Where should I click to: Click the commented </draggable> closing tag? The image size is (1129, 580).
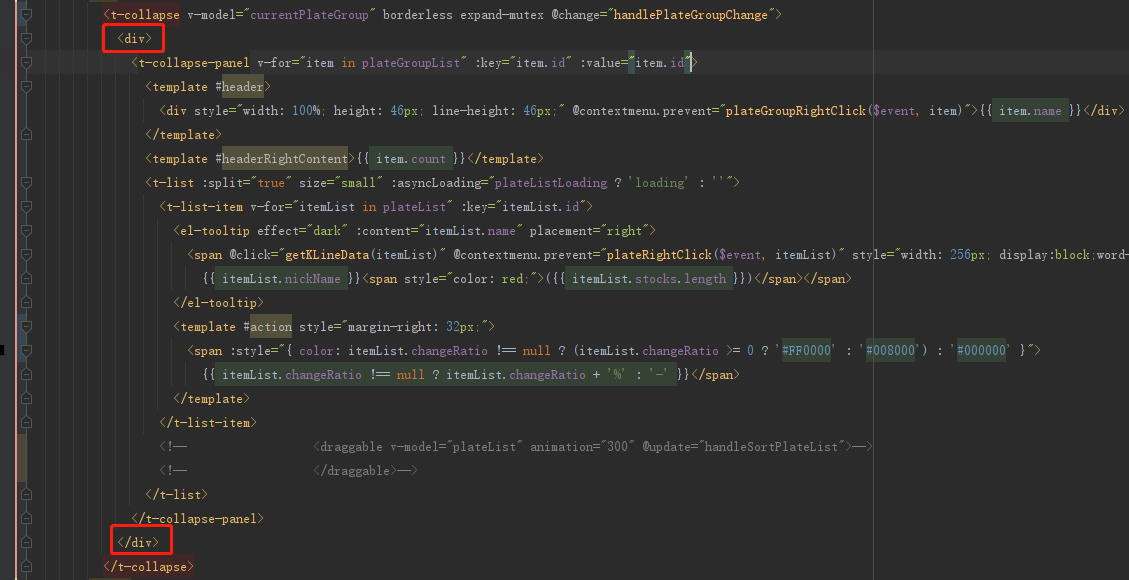[354, 471]
